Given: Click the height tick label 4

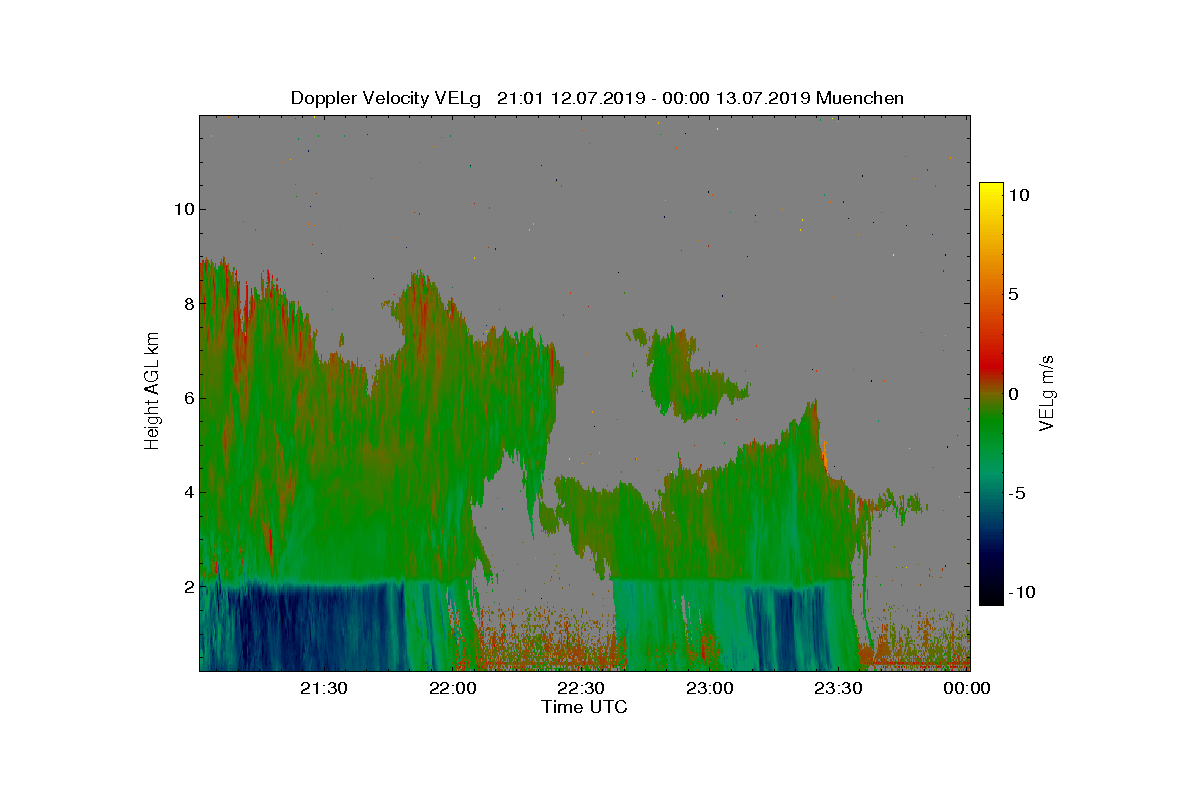Looking at the screenshot, I should (x=187, y=492).
